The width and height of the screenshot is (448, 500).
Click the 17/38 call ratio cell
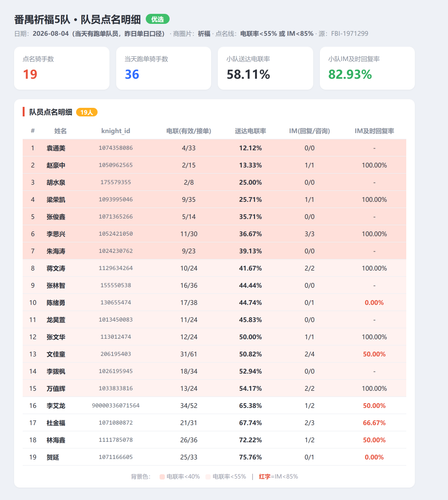point(189,302)
